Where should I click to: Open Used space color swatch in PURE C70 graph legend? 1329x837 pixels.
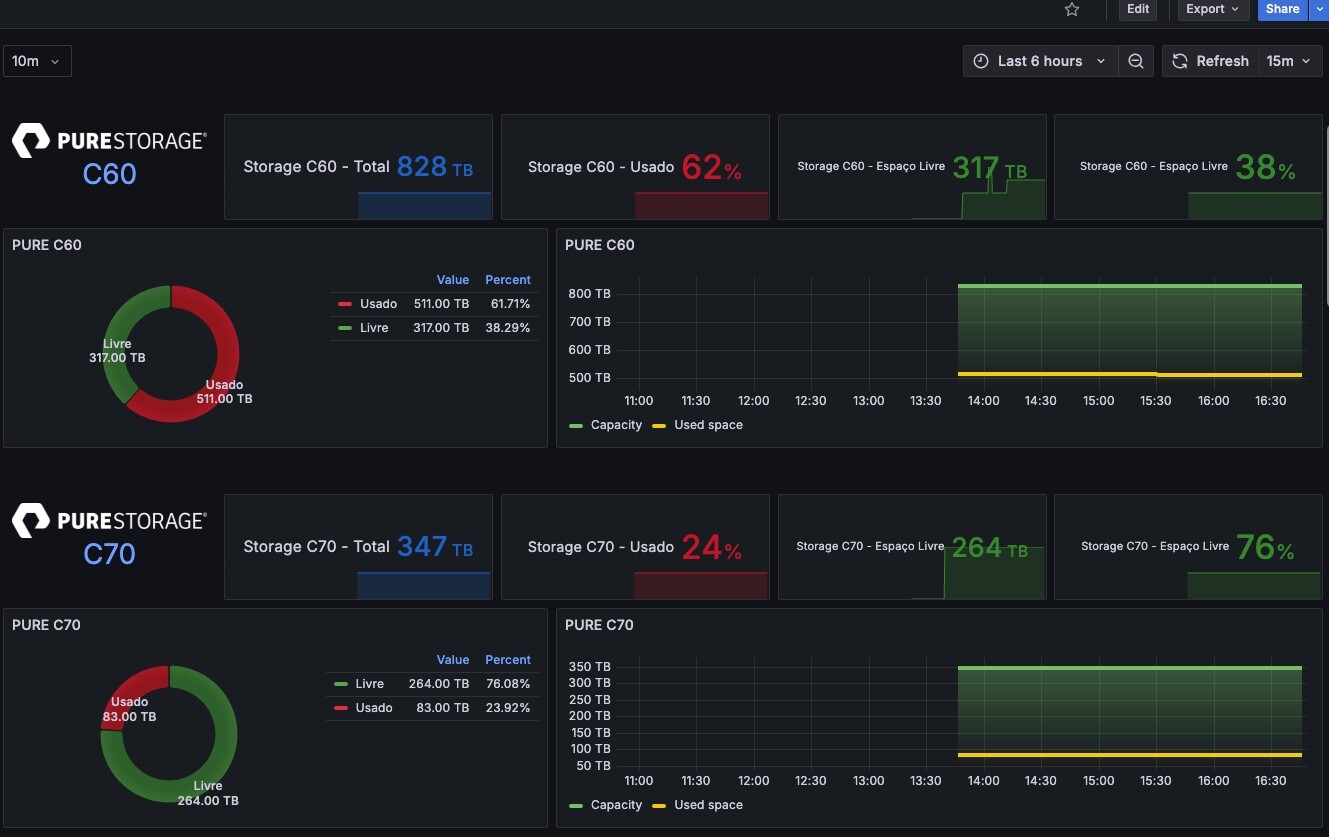659,805
